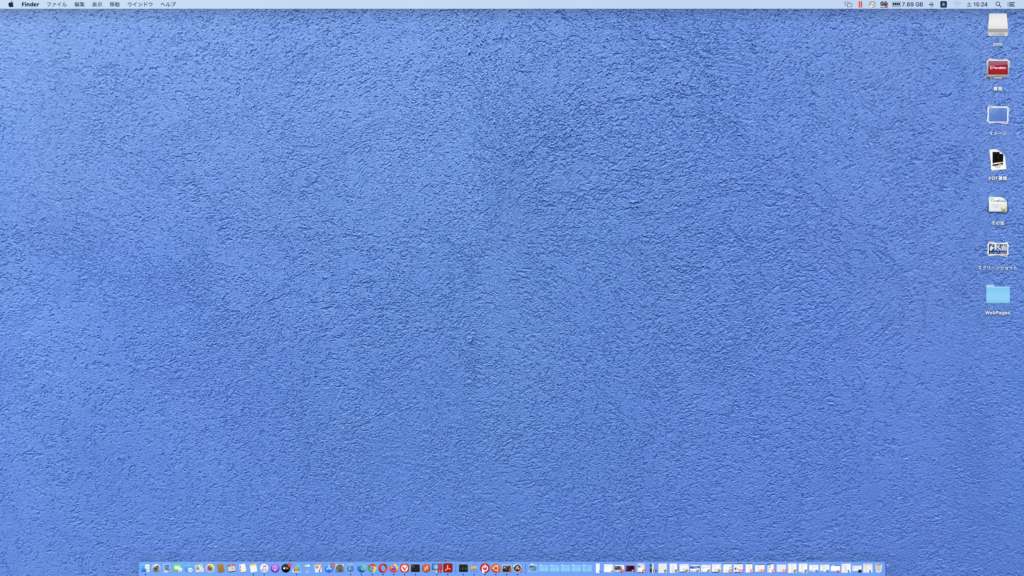
Task: Open Vivaldi browser from the Dock
Action: click(404, 568)
